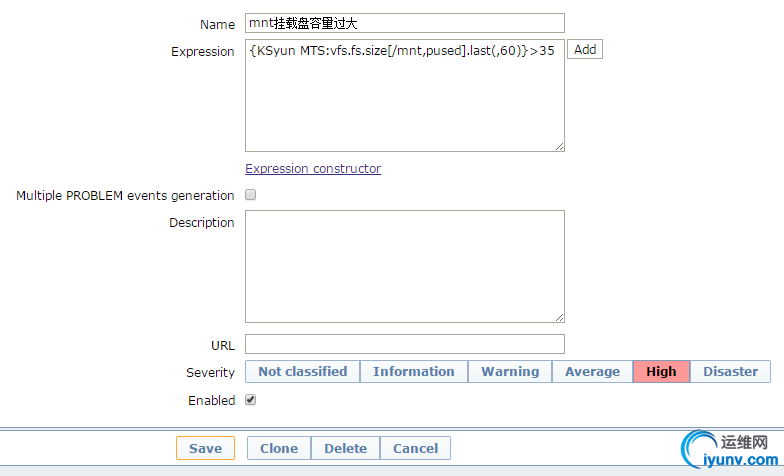
Task: Click inside the Description text area
Action: pyautogui.click(x=404, y=266)
